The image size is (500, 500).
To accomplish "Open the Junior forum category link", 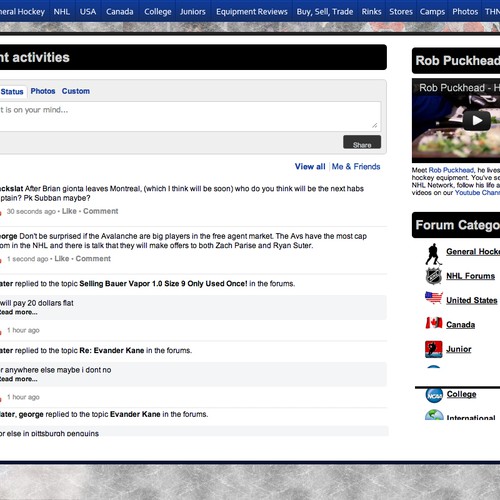I will 459,349.
